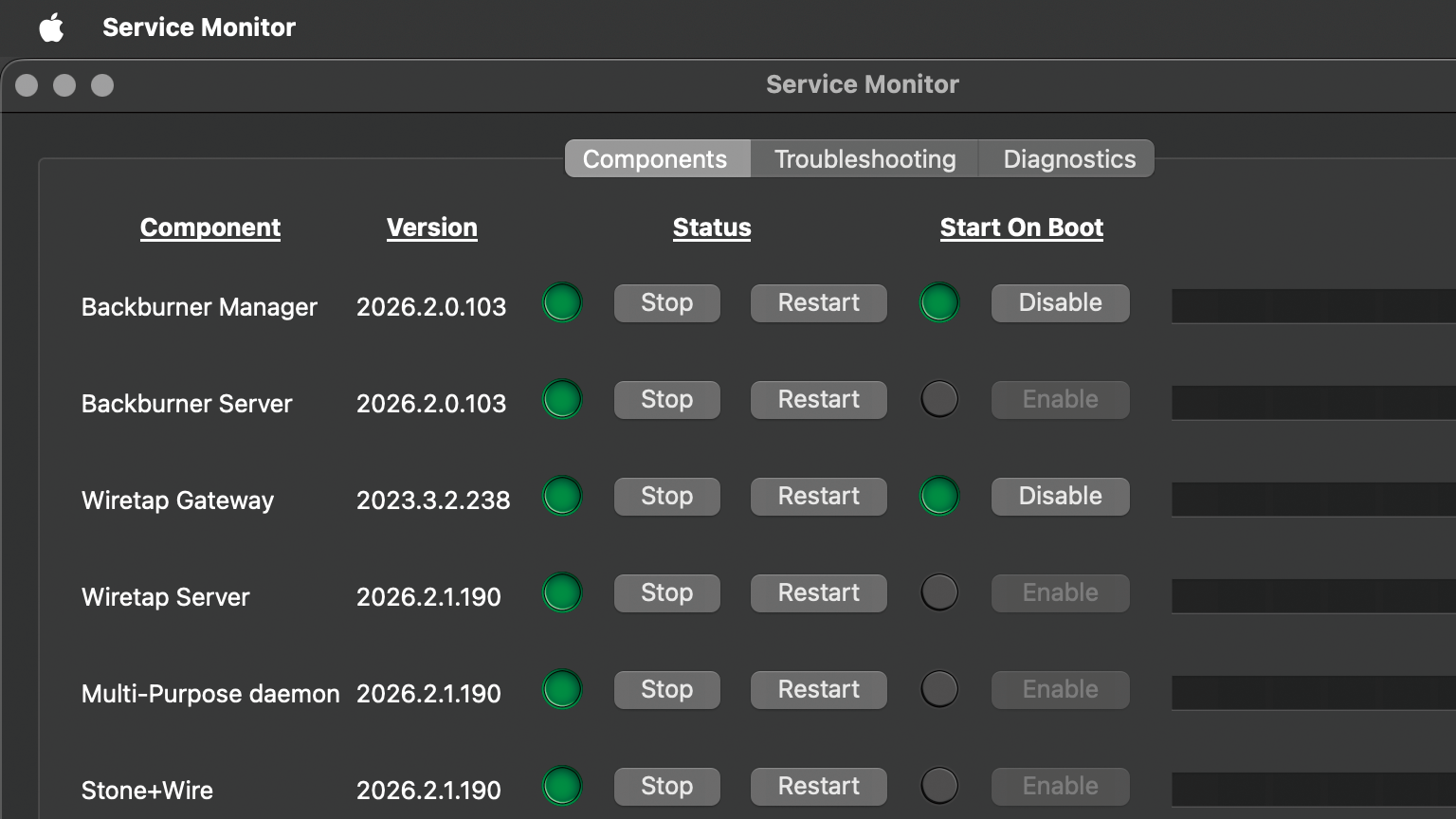This screenshot has width=1456, height=819.
Task: Open the Diagnostics tab
Action: pos(1068,159)
